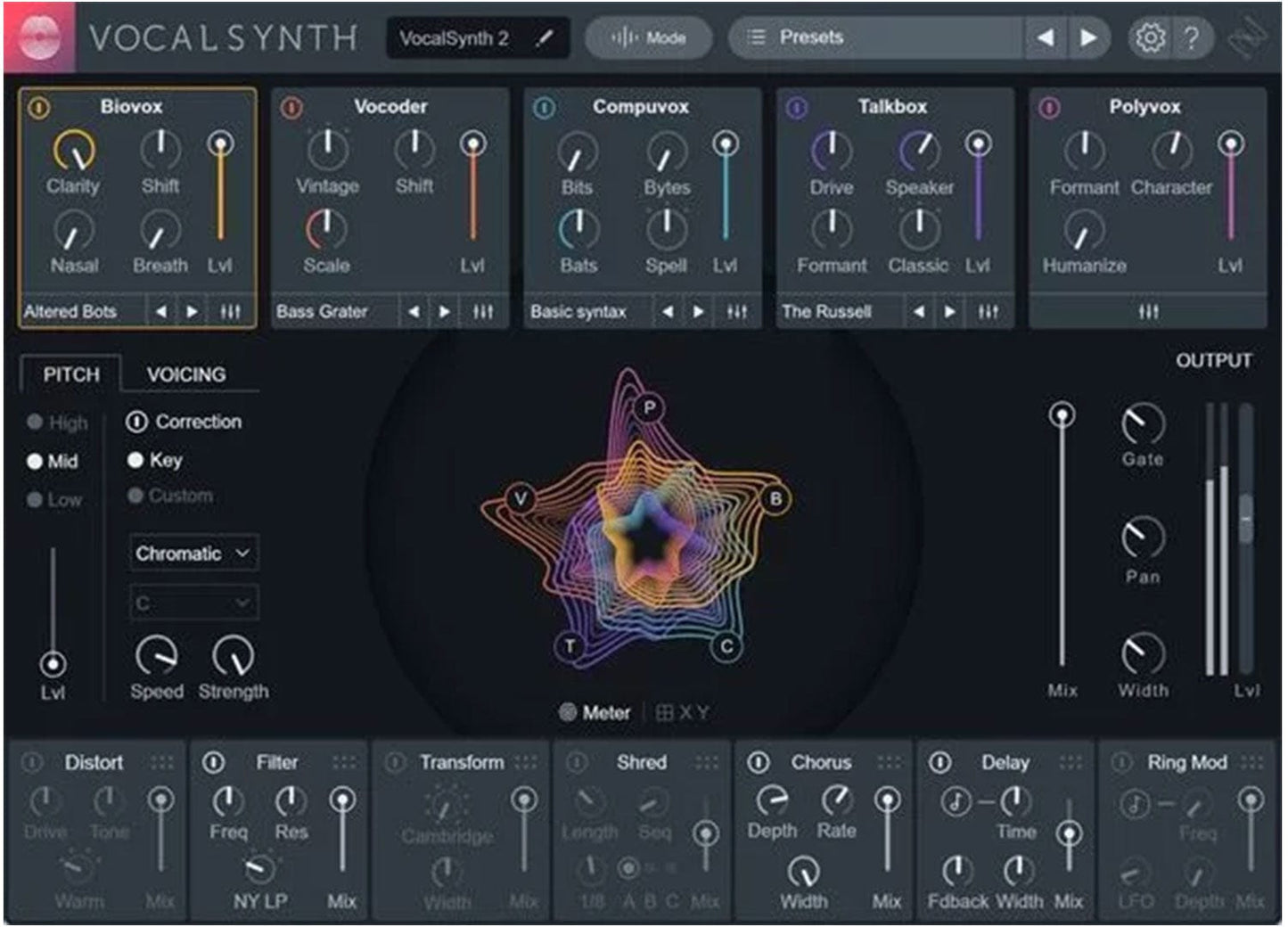Screen dimensions: 1288x927
Task: Select next Compuvox preset arrow
Action: (699, 312)
